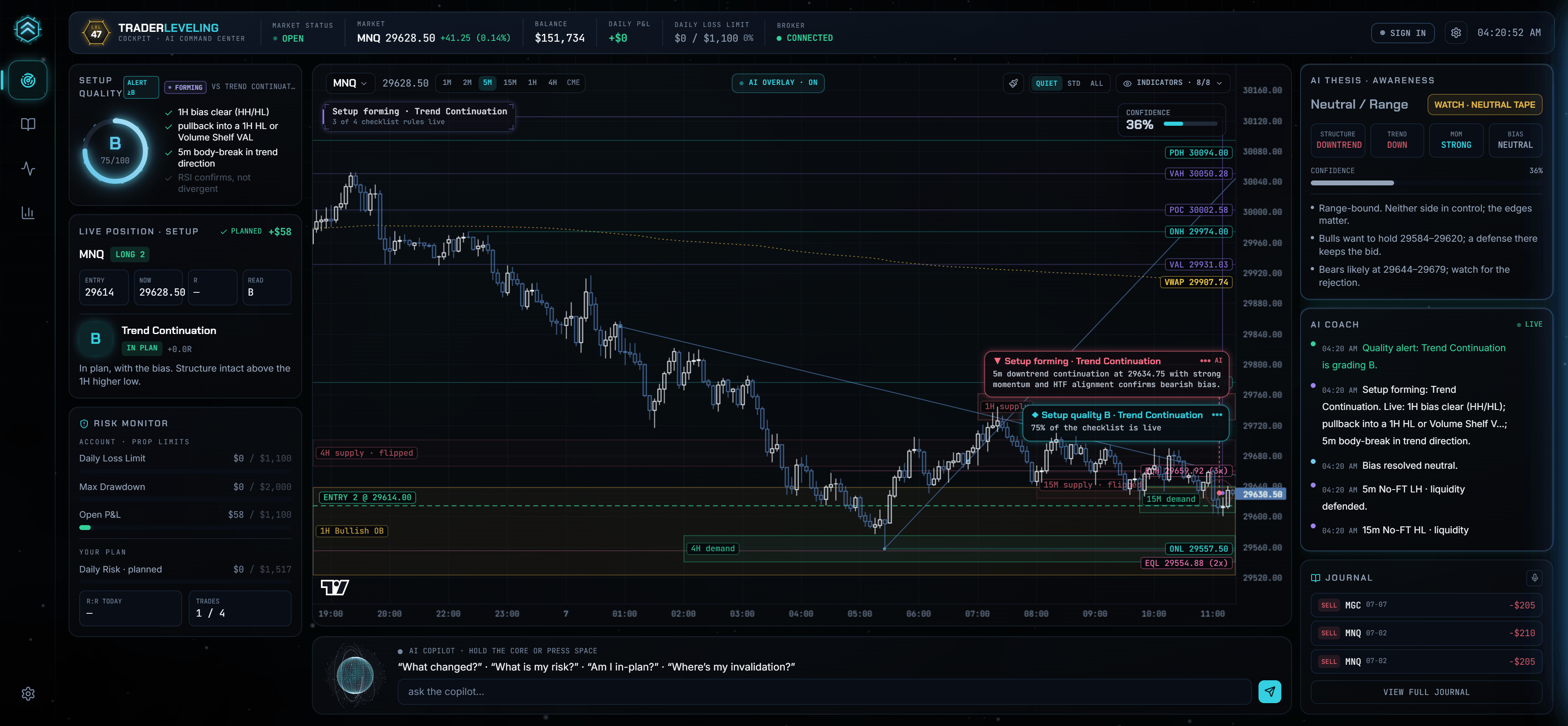Click the WATCH · NEUTRAL TAPE badge

tap(1484, 105)
